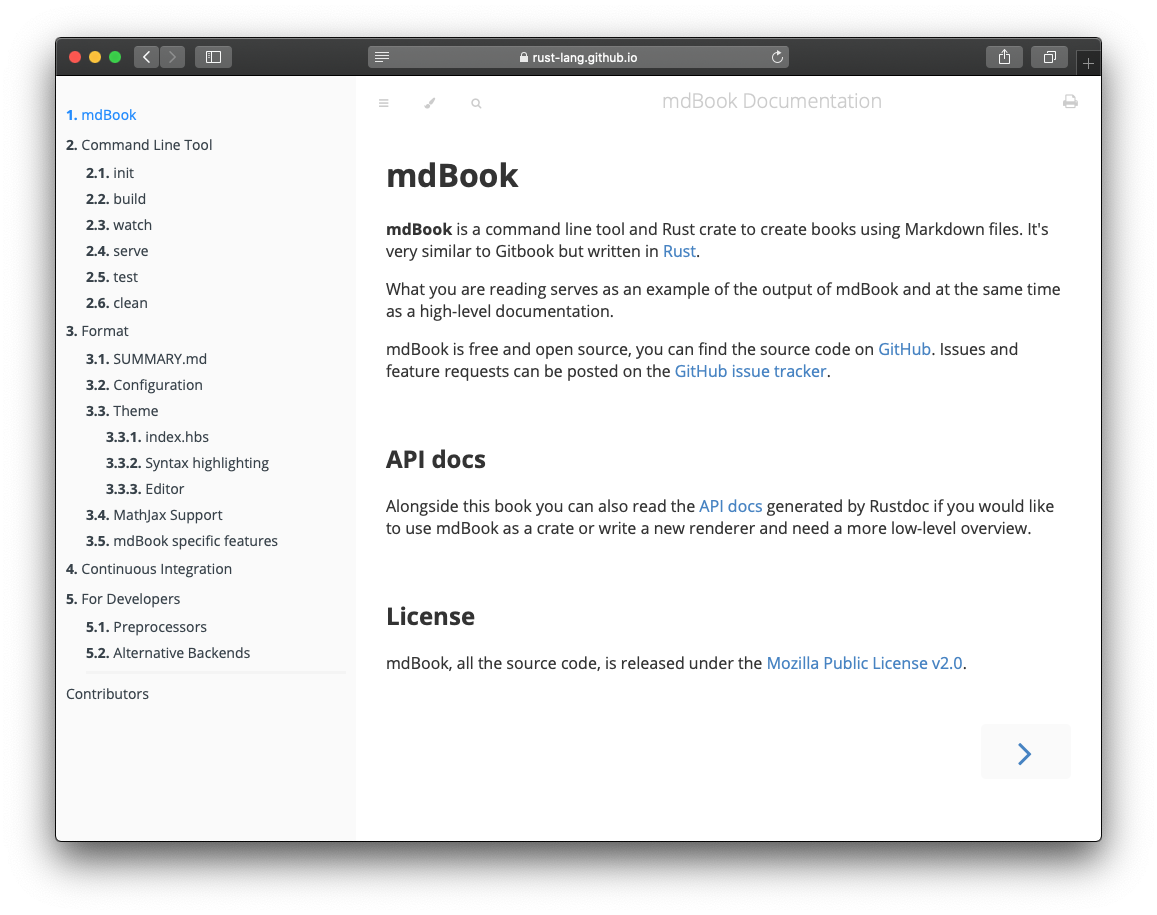Open the API docs link
The image size is (1157, 915).
tap(730, 506)
